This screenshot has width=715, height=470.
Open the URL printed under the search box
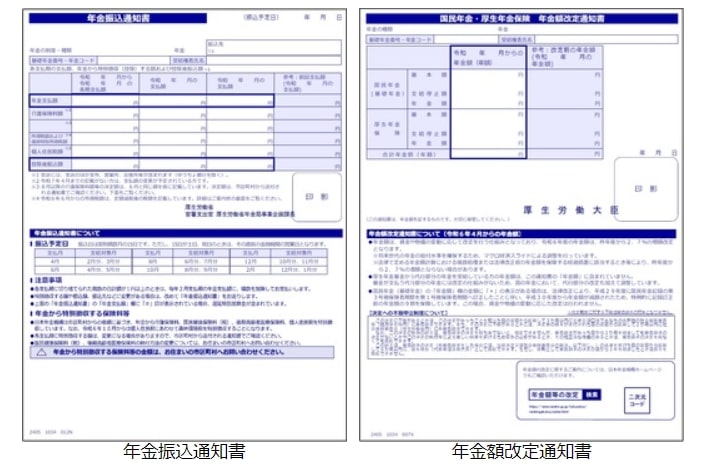click(x=558, y=409)
